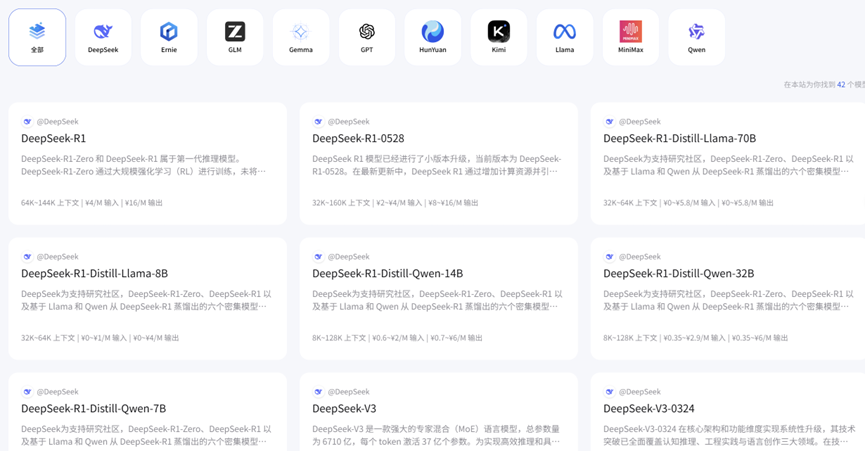This screenshot has height=451, width=865.
Task: Open the DeepSeek-R1-Distill-Qwen-14B model title
Action: [x=387, y=273]
